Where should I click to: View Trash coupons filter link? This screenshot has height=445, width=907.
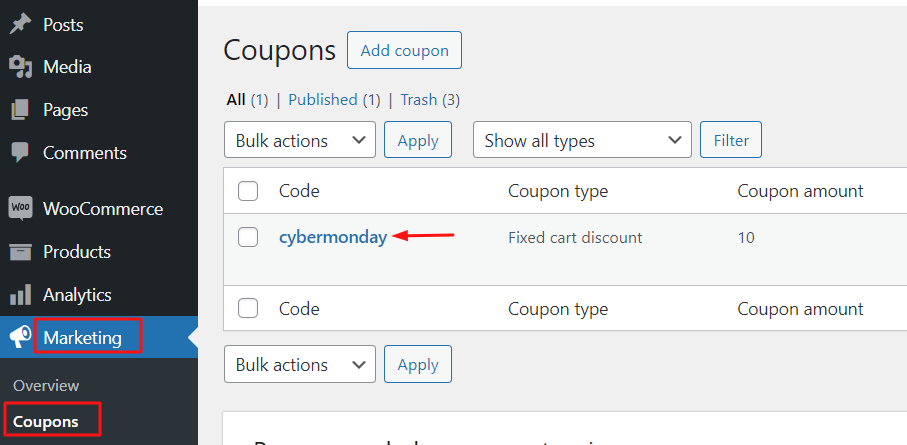click(x=418, y=100)
